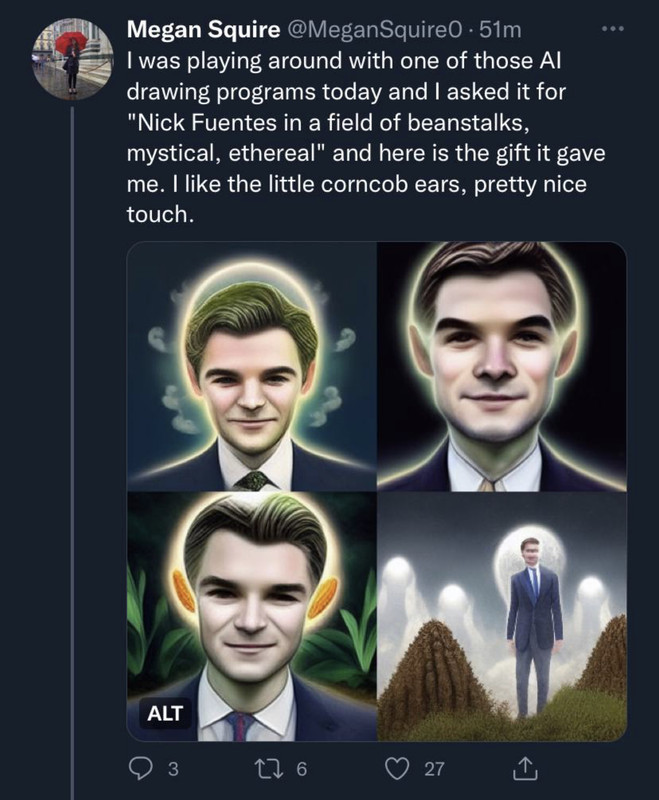Screen dimensions: 659x800
Task: Click the reply speech bubble icon
Action: coord(140,769)
